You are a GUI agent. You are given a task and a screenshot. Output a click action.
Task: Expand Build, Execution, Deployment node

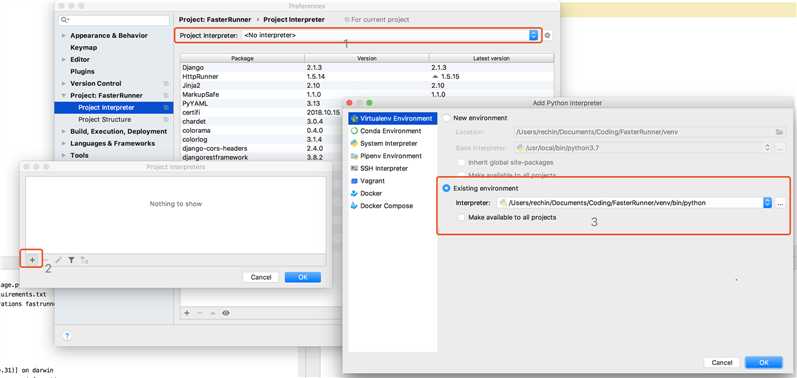coord(64,132)
